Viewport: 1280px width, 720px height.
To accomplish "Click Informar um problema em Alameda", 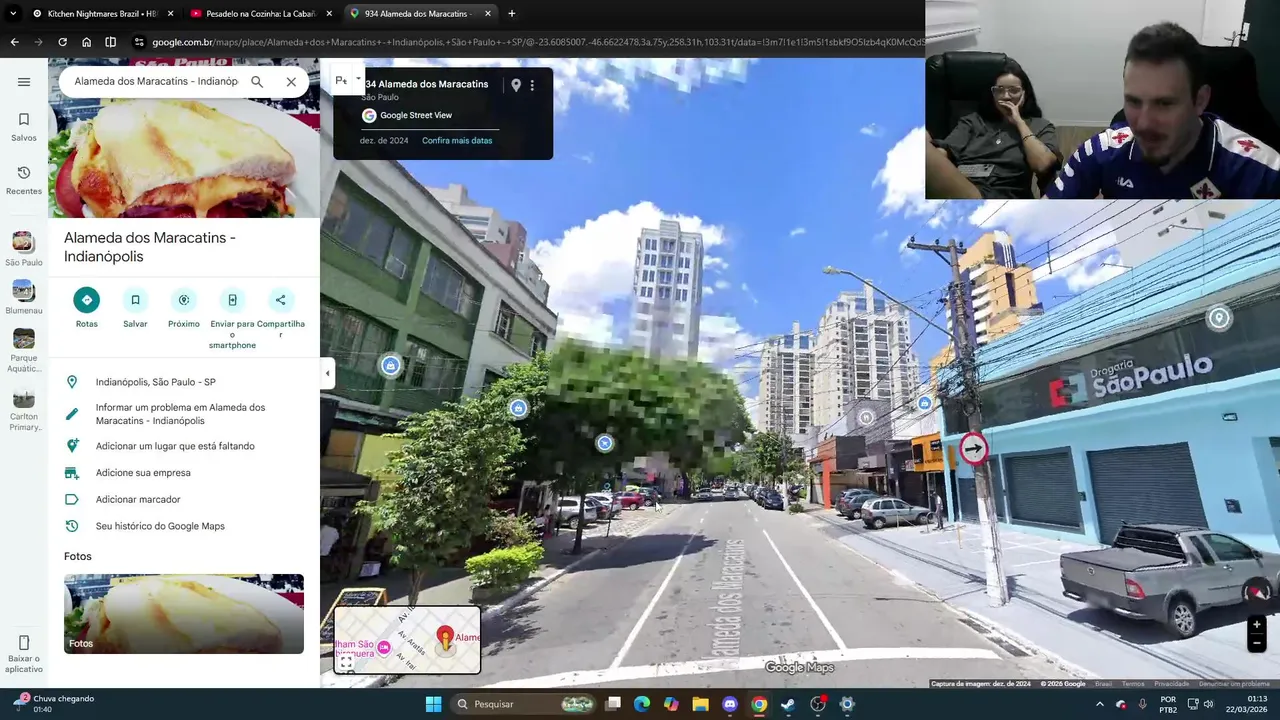I will [x=184, y=414].
